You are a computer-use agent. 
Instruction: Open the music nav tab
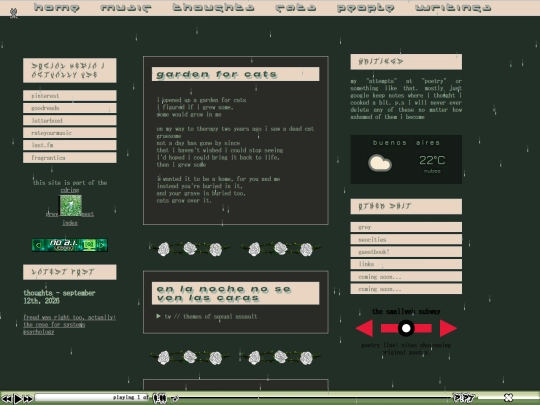(126, 8)
